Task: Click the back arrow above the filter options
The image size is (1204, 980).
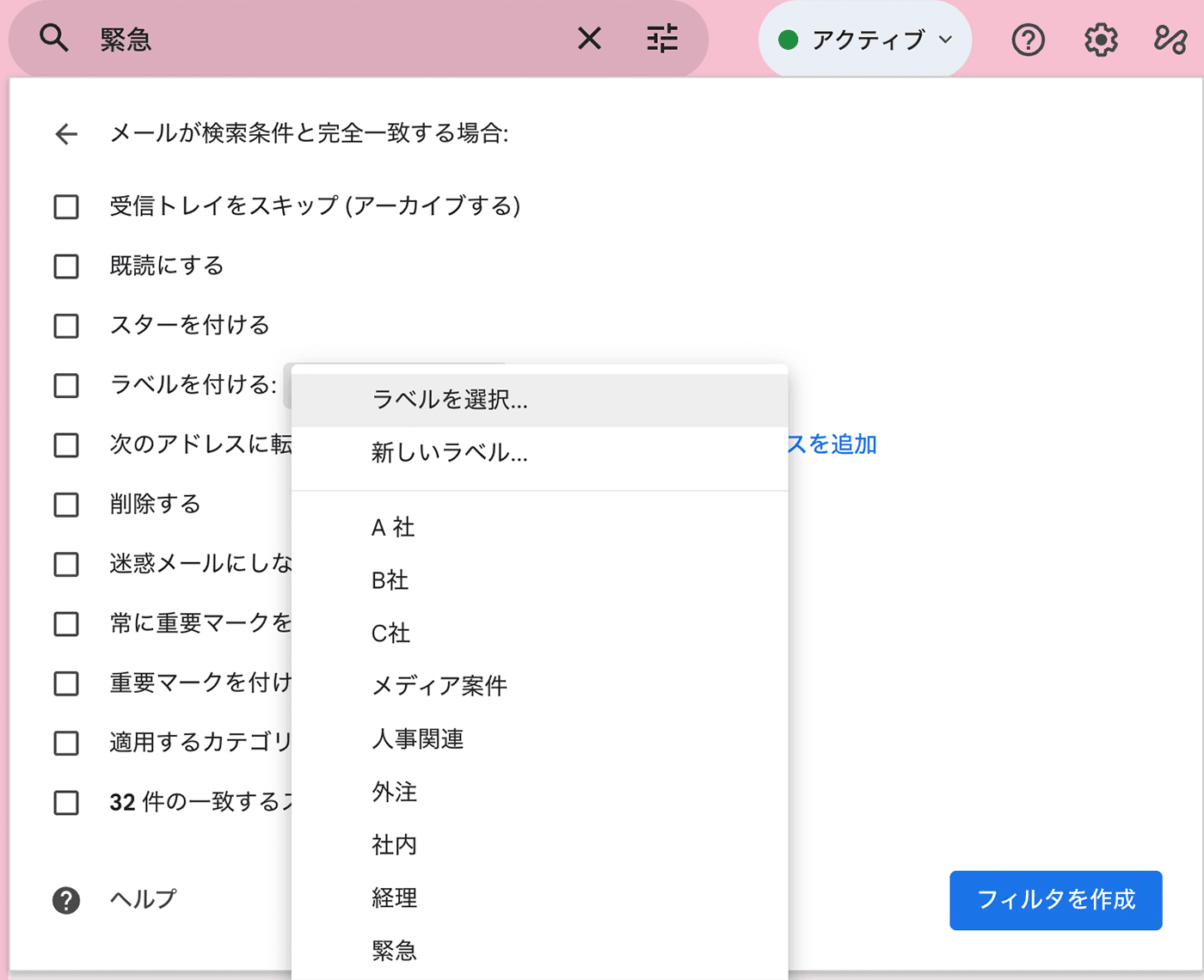Action: pyautogui.click(x=65, y=134)
